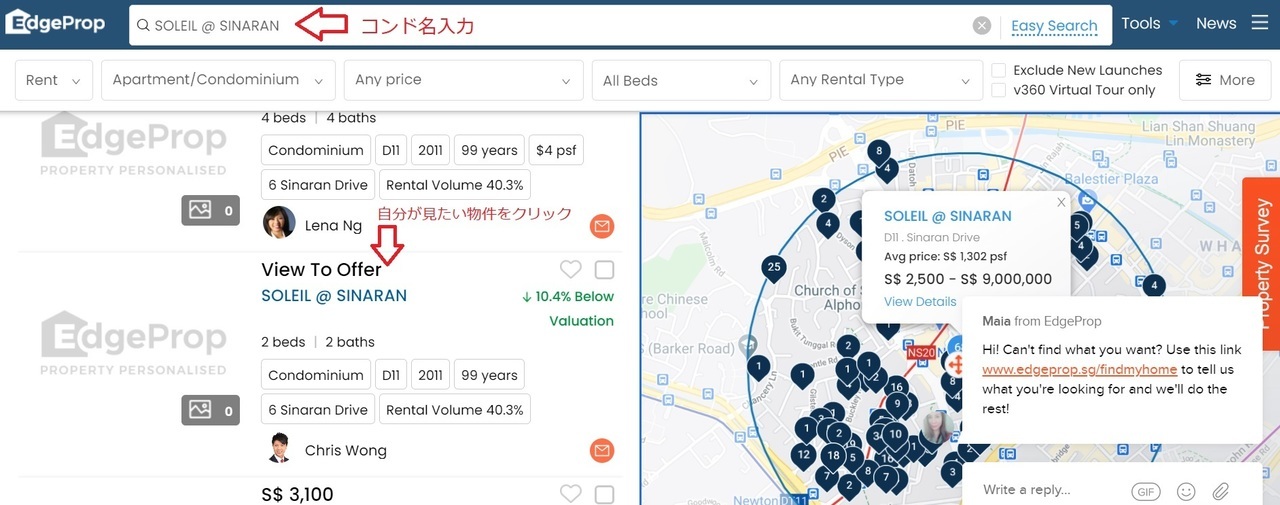Open the hamburger menu
The width and height of the screenshot is (1280, 505).
pyautogui.click(x=1260, y=23)
